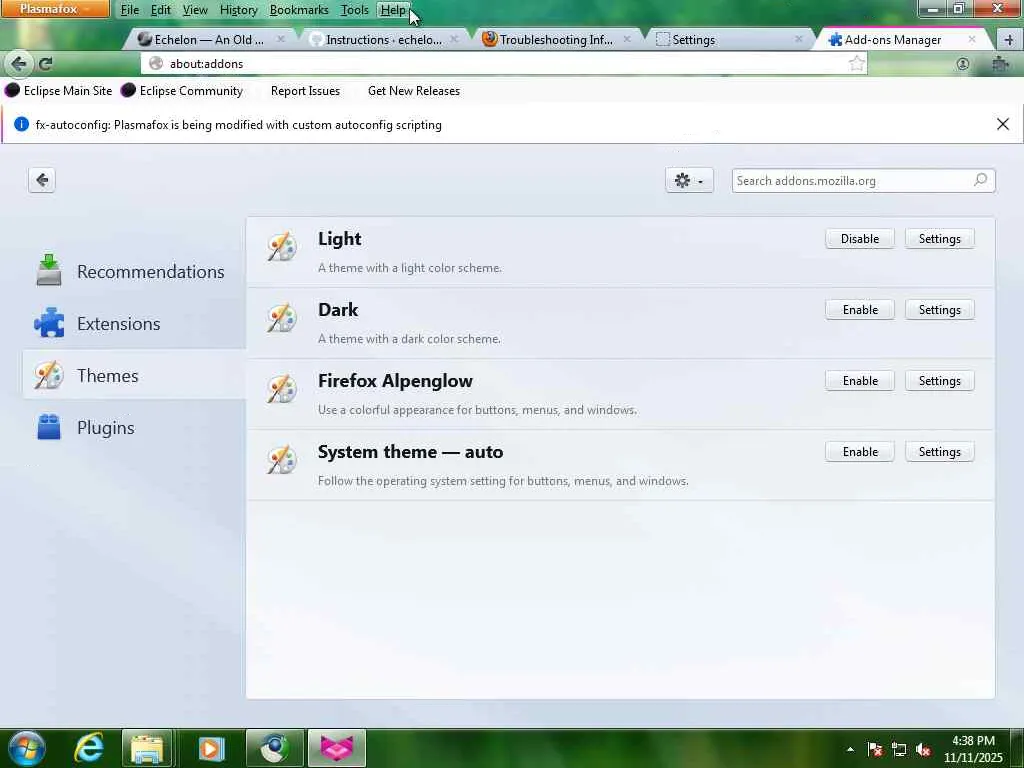Switch to the Instructions · echelo... tab

click(x=384, y=39)
